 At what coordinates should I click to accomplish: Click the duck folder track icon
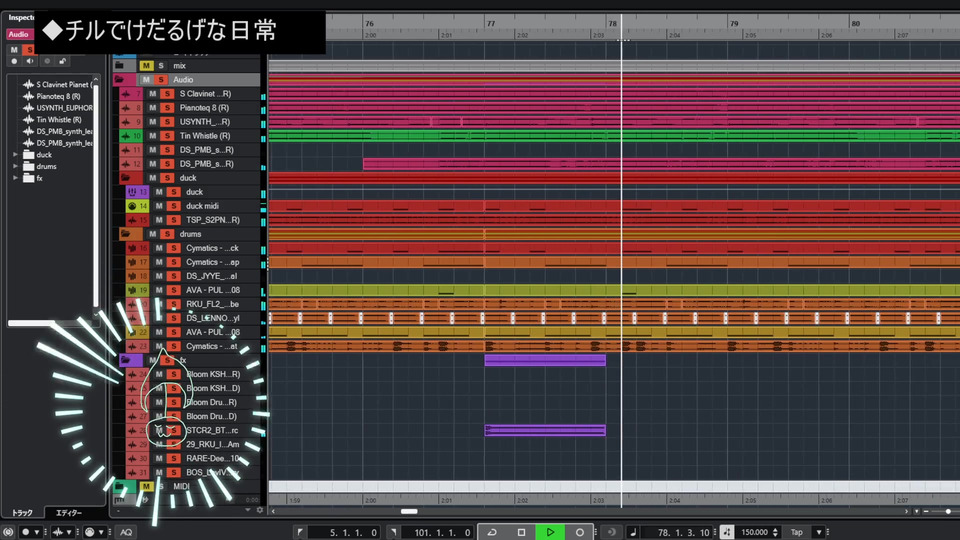point(126,178)
